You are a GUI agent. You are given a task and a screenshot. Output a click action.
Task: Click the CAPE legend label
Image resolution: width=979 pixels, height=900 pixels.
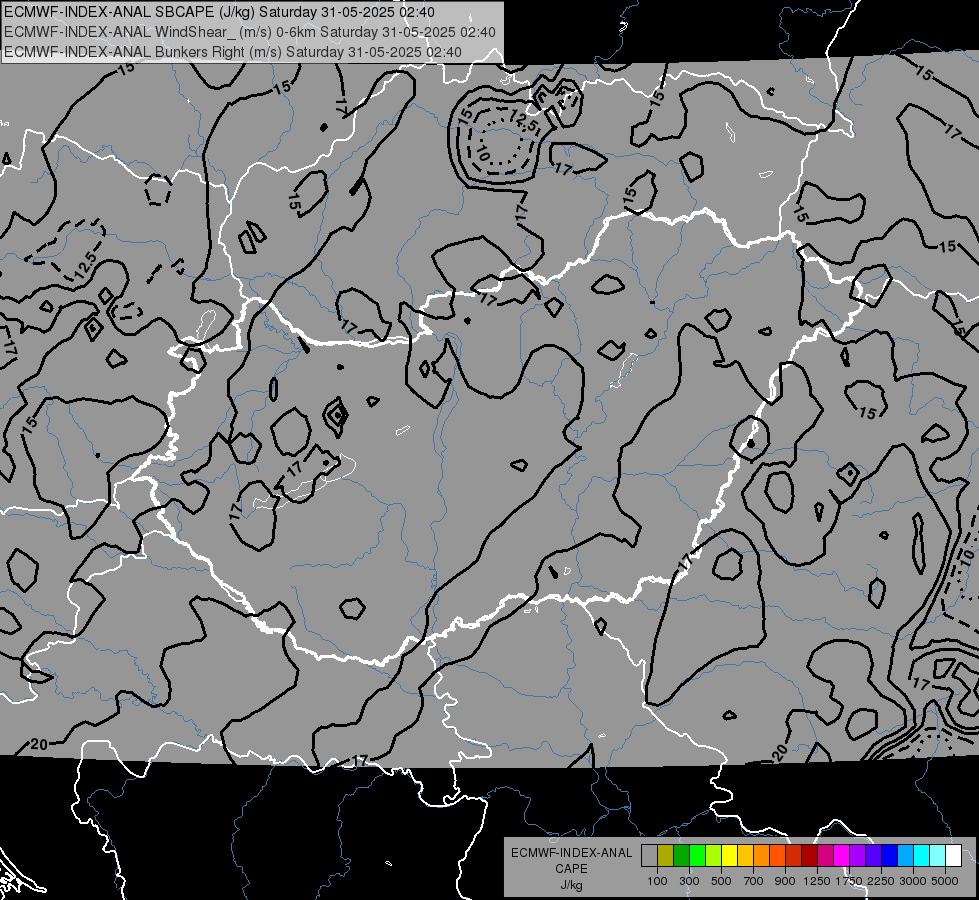tap(571, 869)
